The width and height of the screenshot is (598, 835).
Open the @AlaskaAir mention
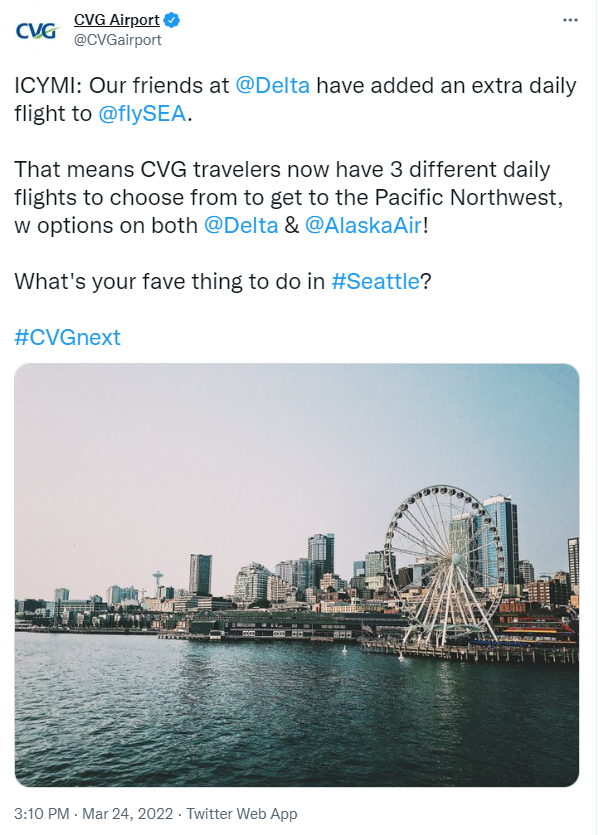coord(363,226)
